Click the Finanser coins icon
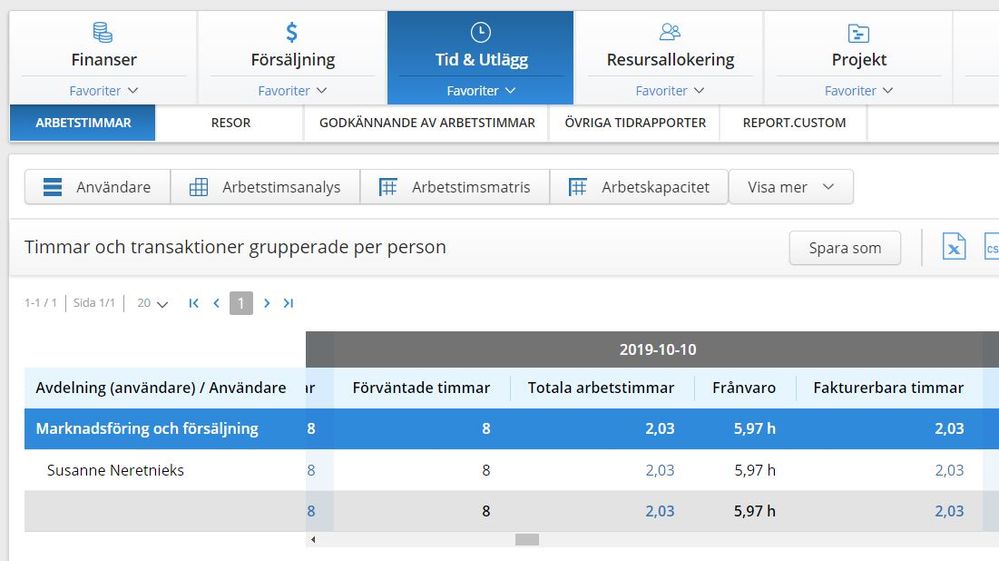This screenshot has height=561, width=999. [103, 33]
